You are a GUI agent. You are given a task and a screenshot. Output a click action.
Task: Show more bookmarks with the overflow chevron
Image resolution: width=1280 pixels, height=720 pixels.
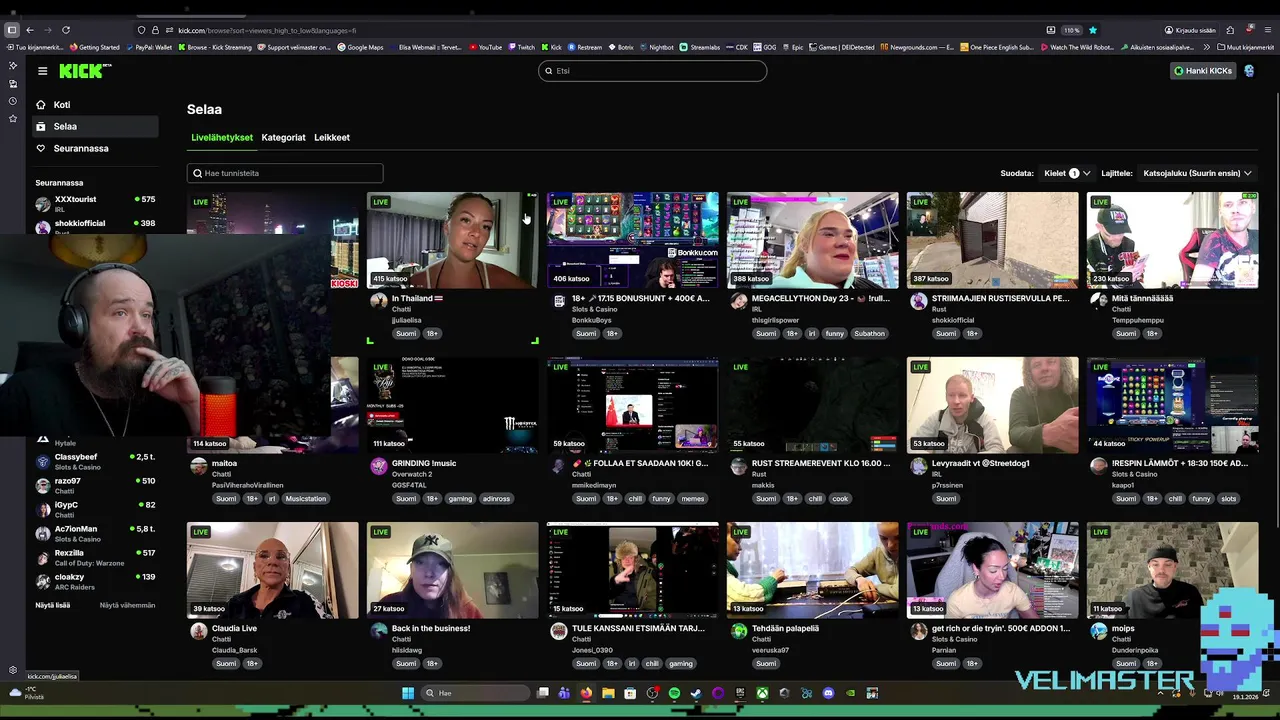[1207, 47]
